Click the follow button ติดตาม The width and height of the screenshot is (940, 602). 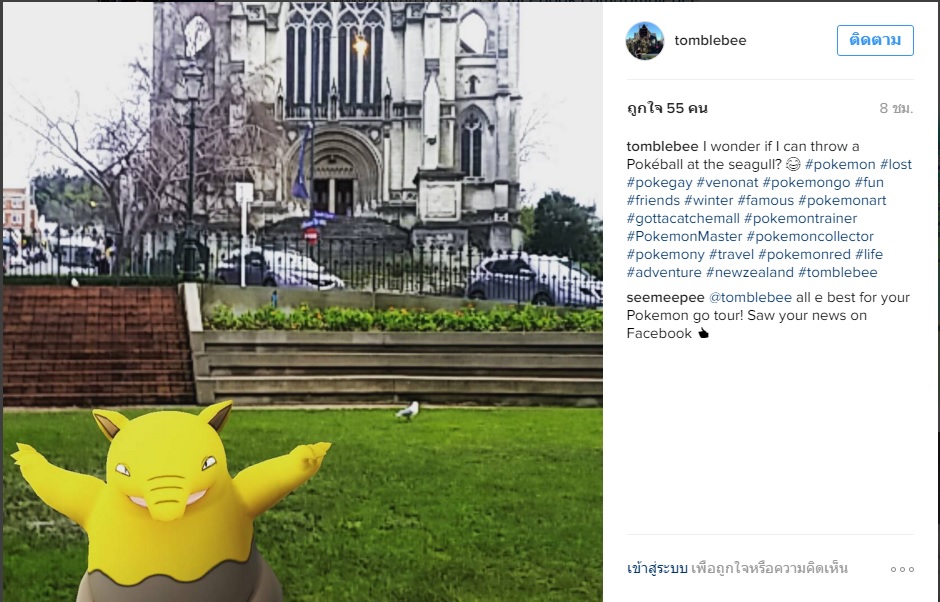click(875, 40)
